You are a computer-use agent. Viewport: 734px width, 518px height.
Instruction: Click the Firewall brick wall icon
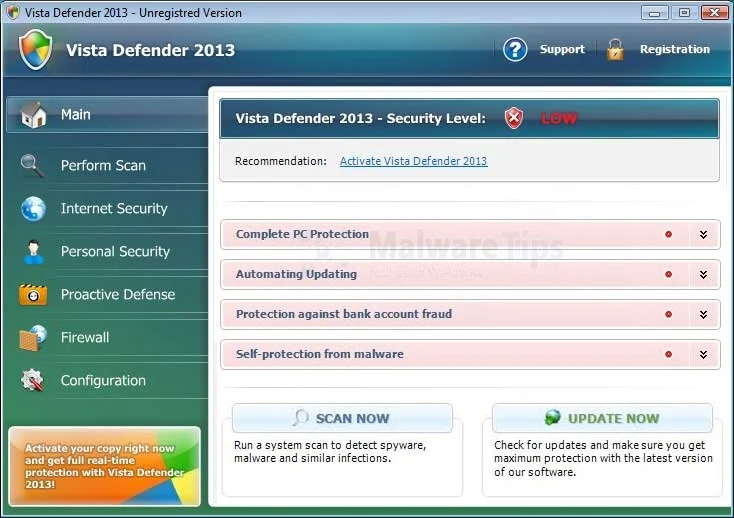click(x=33, y=338)
